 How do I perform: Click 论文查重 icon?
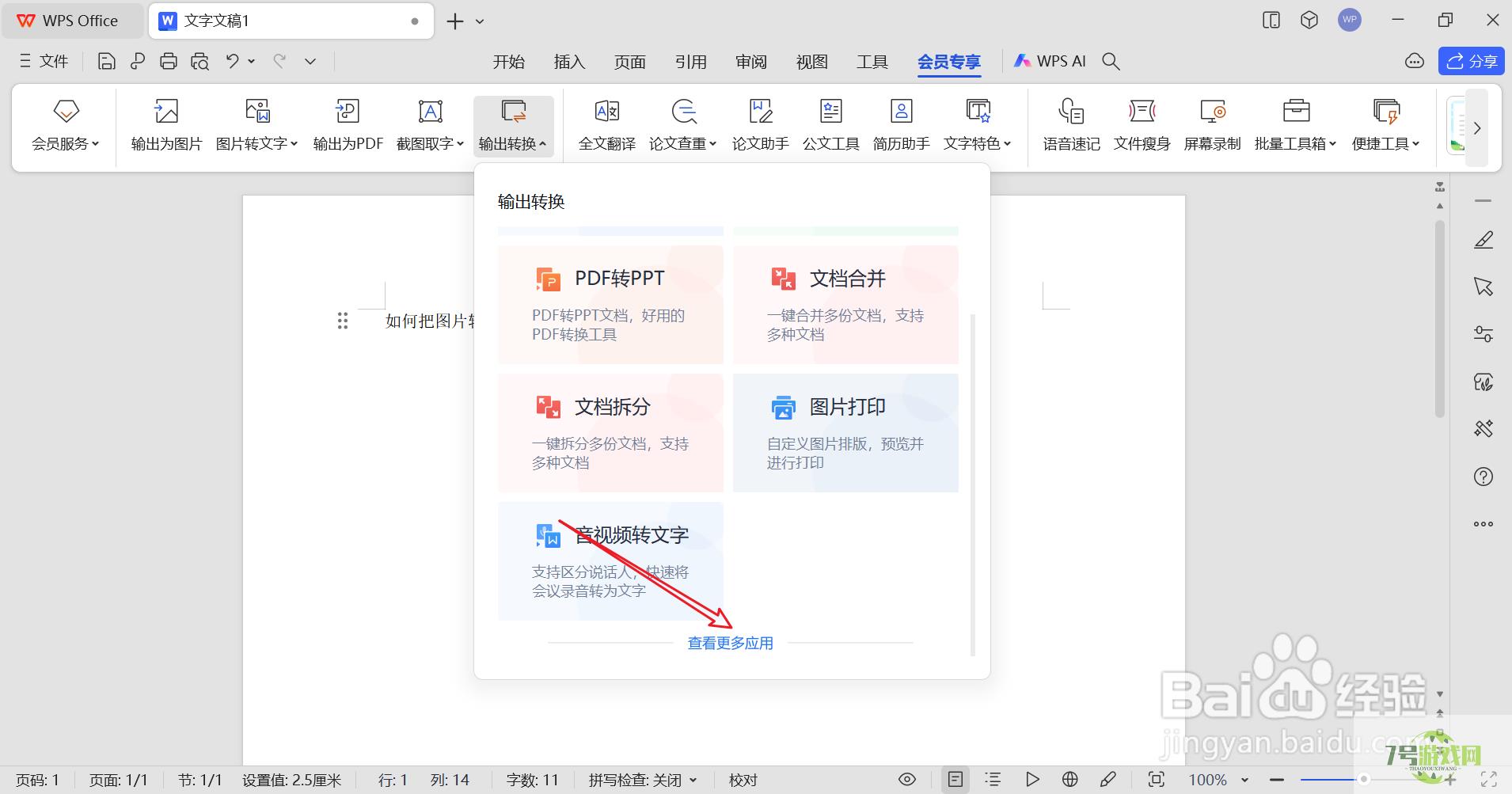click(684, 111)
